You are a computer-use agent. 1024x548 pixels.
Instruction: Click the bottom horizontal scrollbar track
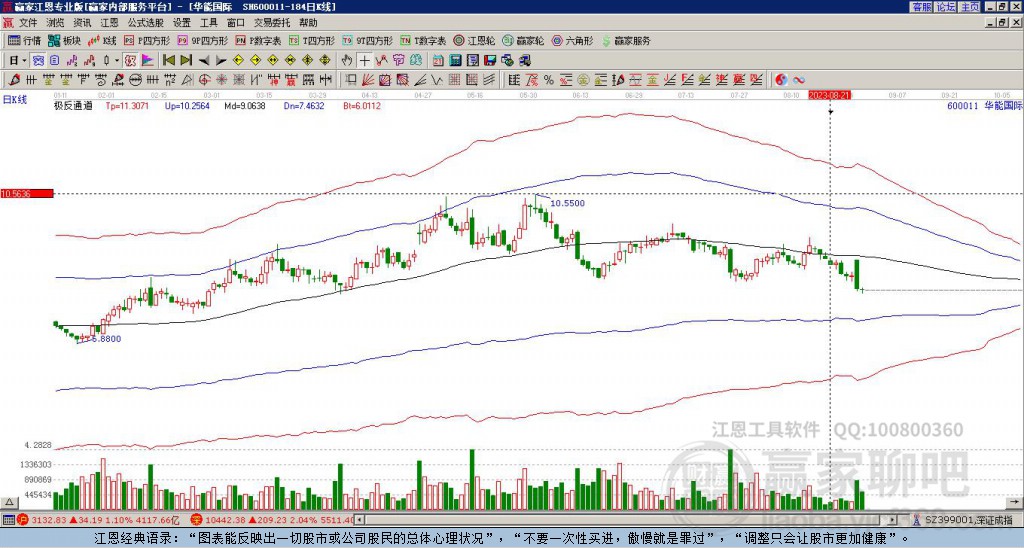pyautogui.click(x=600, y=520)
